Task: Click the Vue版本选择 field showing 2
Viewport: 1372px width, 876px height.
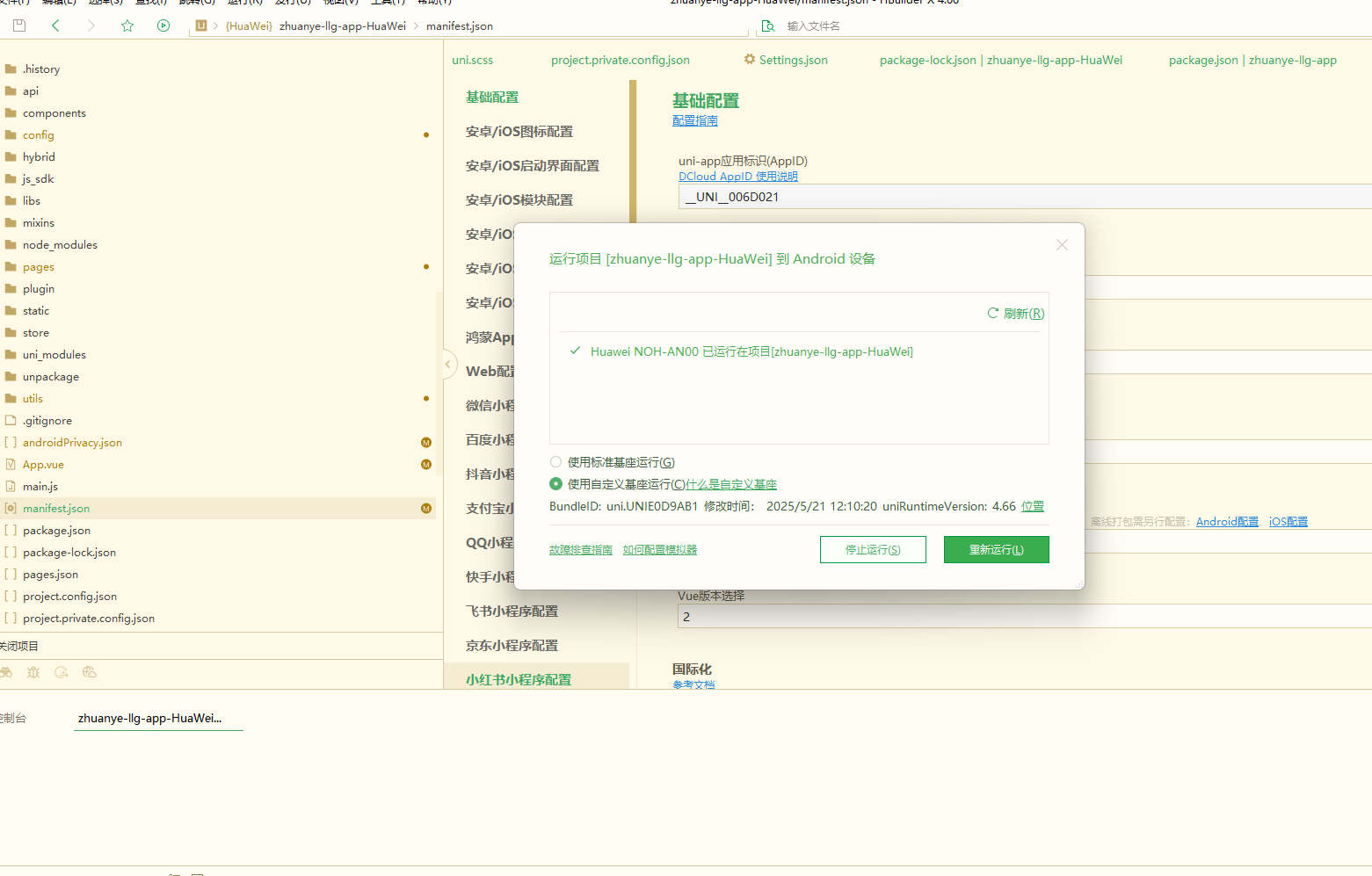Action: (x=1025, y=617)
